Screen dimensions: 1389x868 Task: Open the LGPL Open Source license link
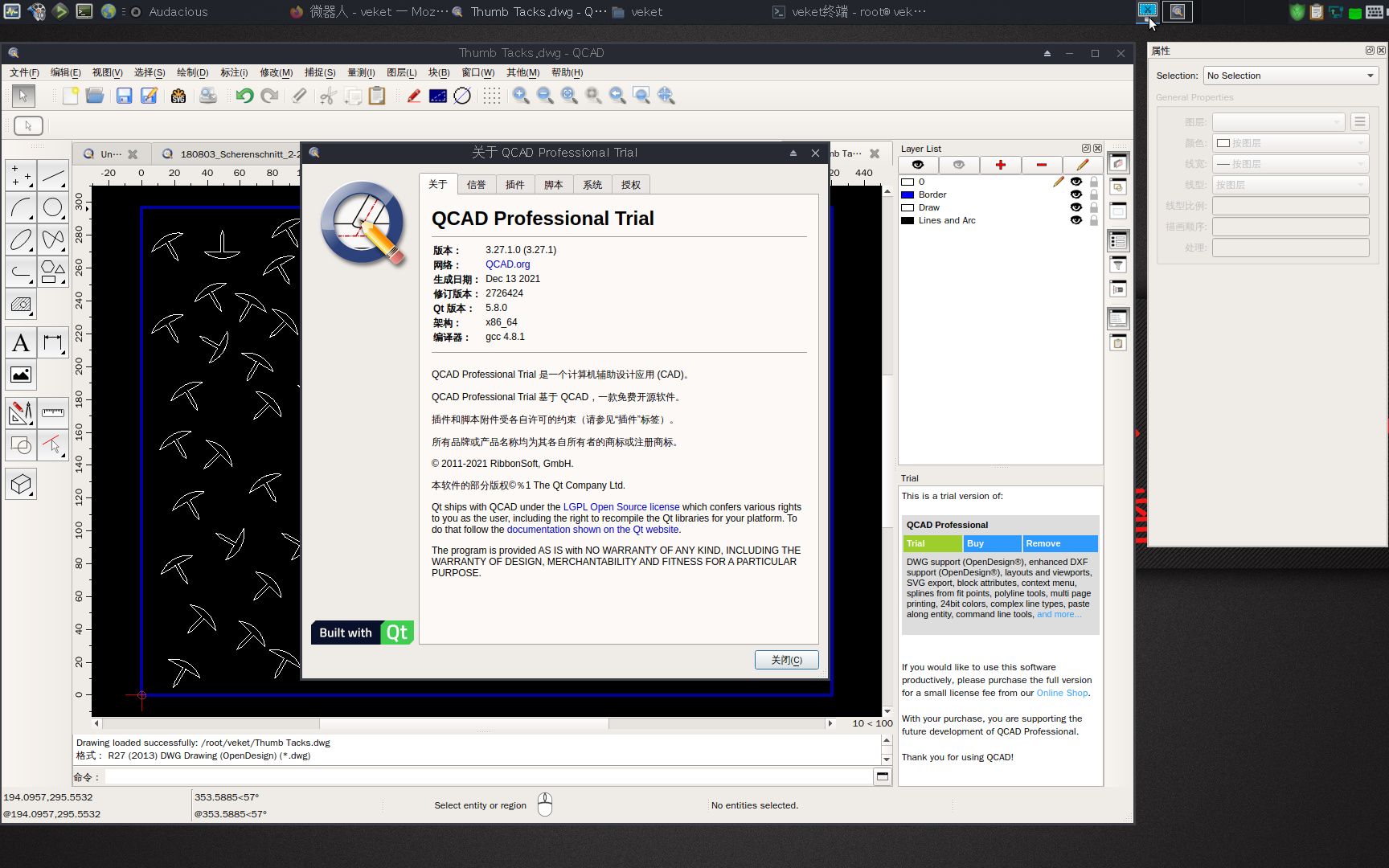click(x=621, y=507)
